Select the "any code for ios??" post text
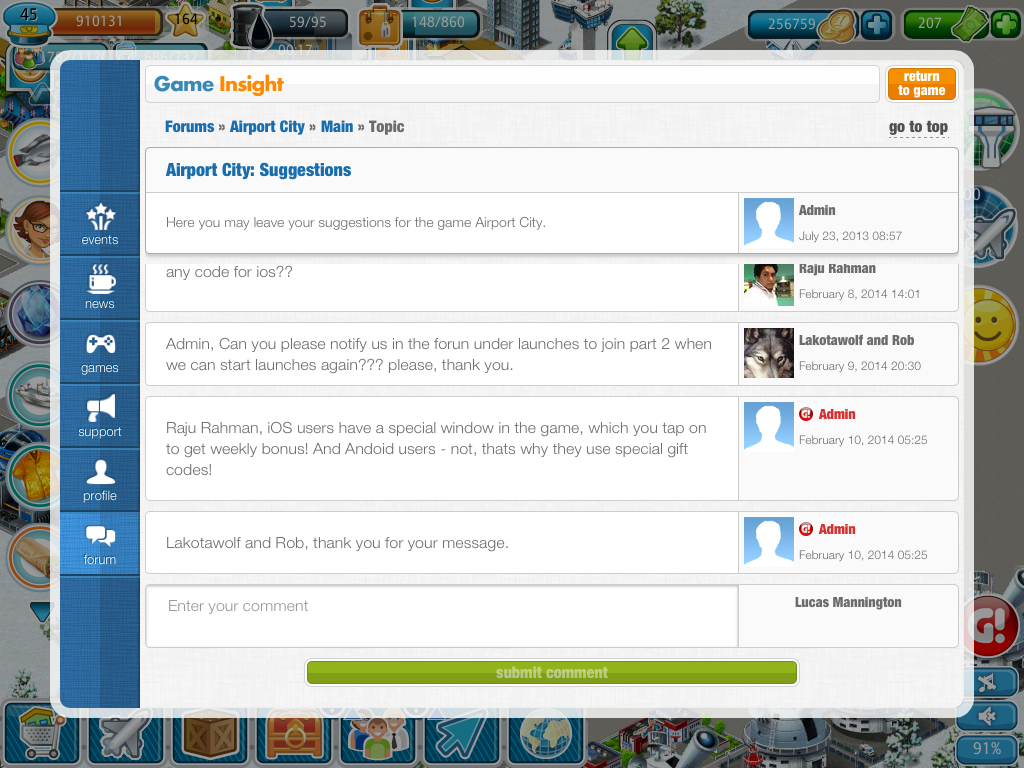Image resolution: width=1024 pixels, height=768 pixels. coord(229,272)
